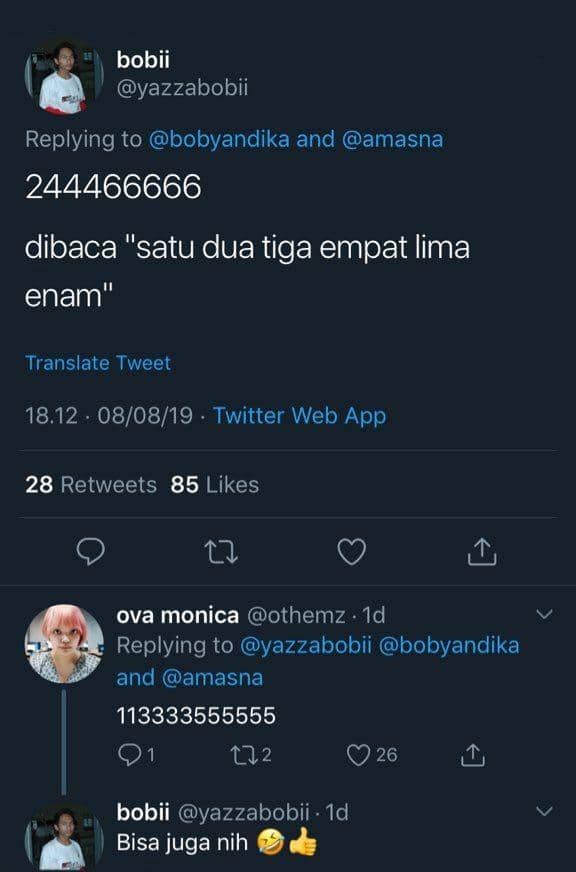Expand options chevron on bobii's Bisa juga nih reply
Viewport: 576px width, 872px height.
(544, 811)
